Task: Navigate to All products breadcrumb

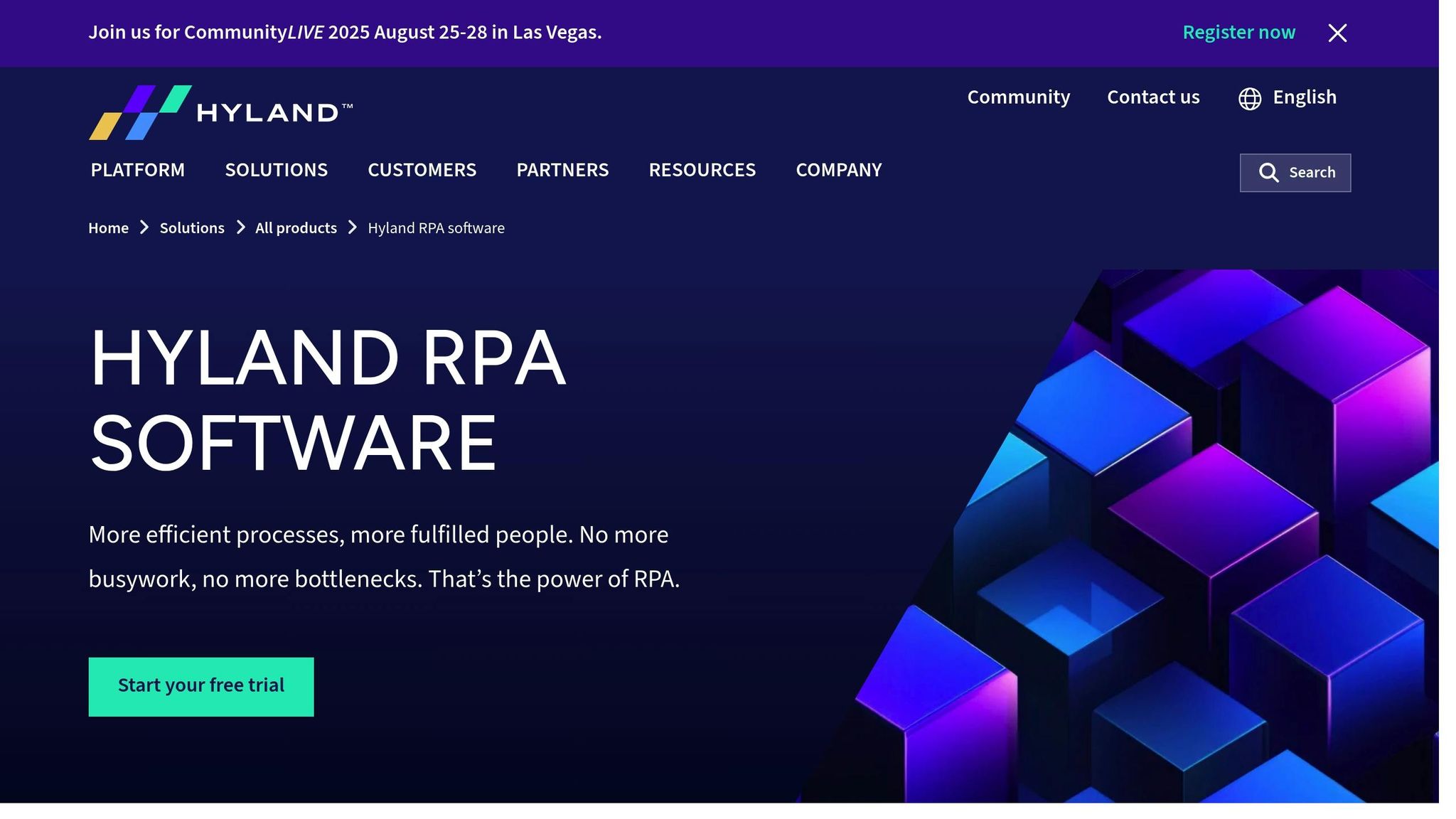Action: pyautogui.click(x=296, y=228)
